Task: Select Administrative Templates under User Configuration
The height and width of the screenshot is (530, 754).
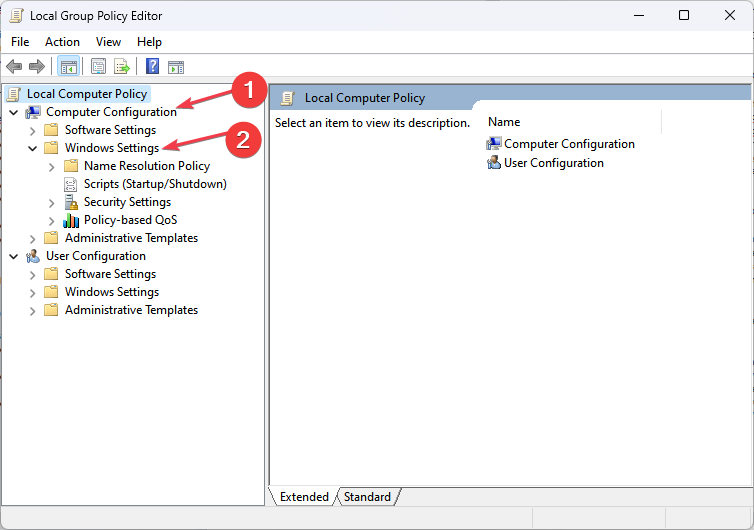Action: pos(131,310)
